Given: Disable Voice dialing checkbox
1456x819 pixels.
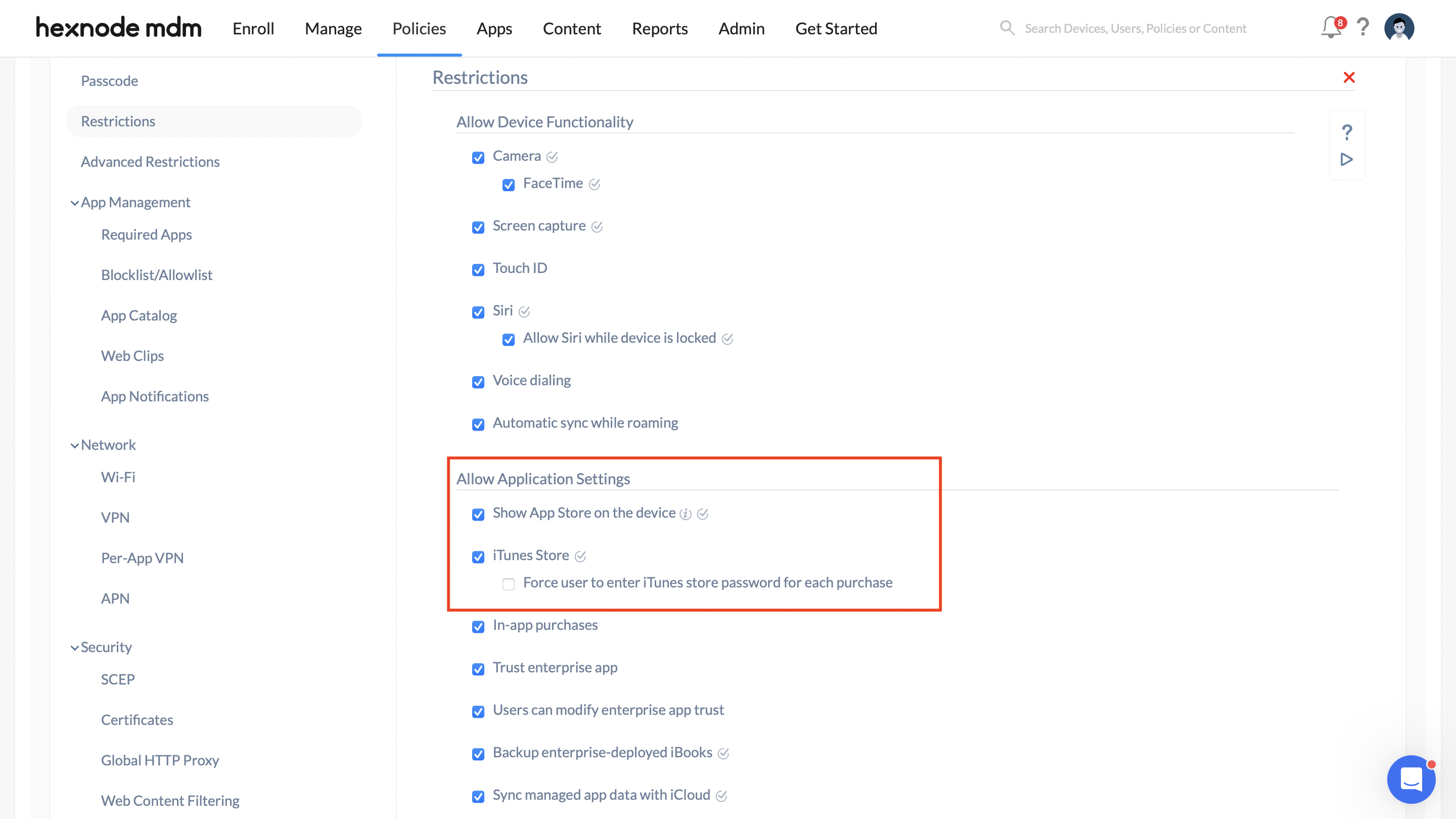Looking at the screenshot, I should [x=478, y=382].
